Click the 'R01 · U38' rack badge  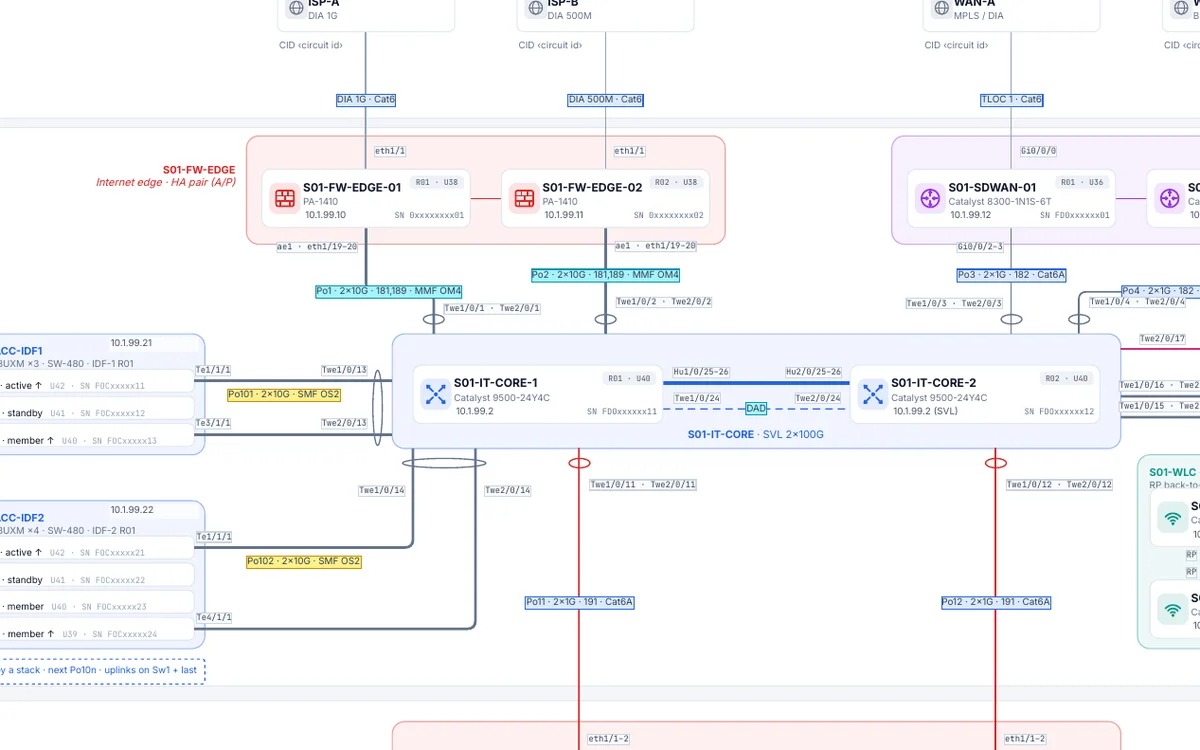click(x=437, y=182)
